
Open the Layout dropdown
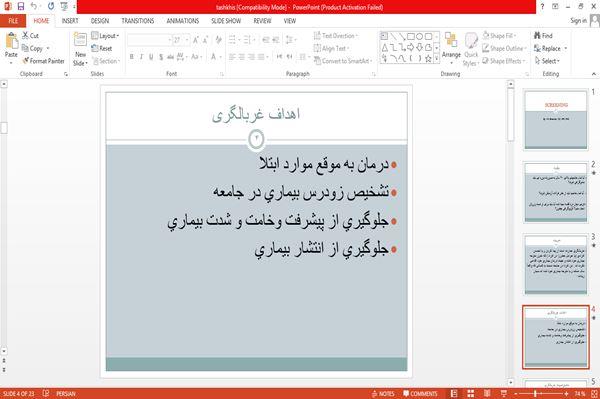tap(105, 36)
